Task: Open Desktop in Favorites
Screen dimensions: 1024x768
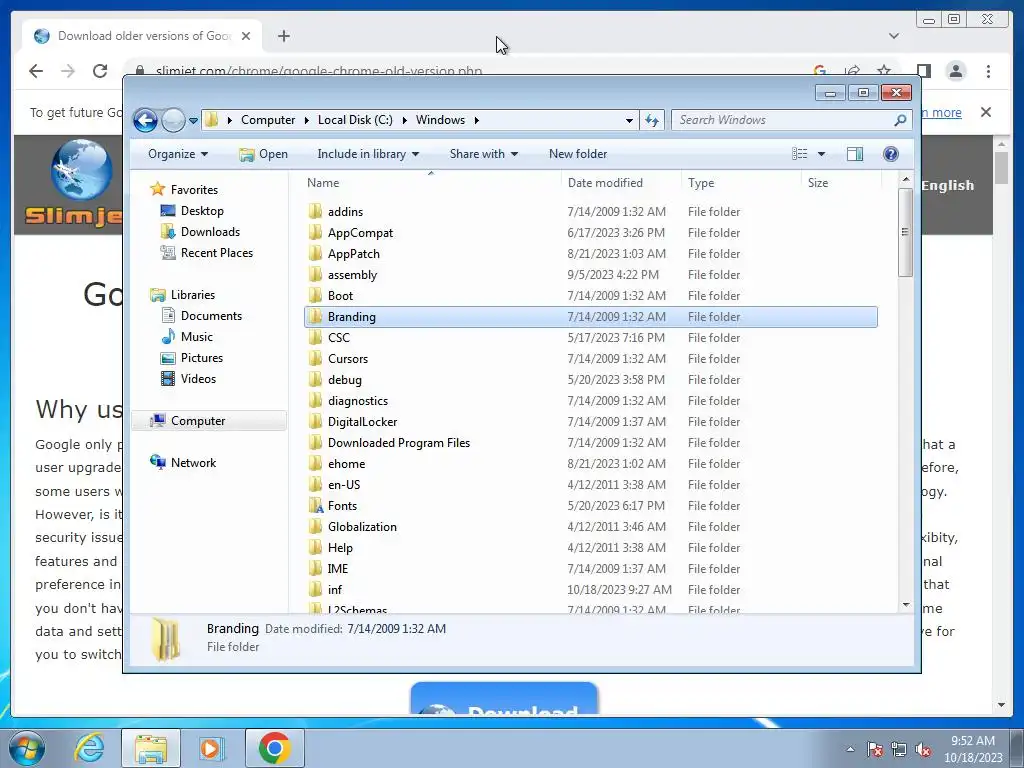Action: [202, 211]
